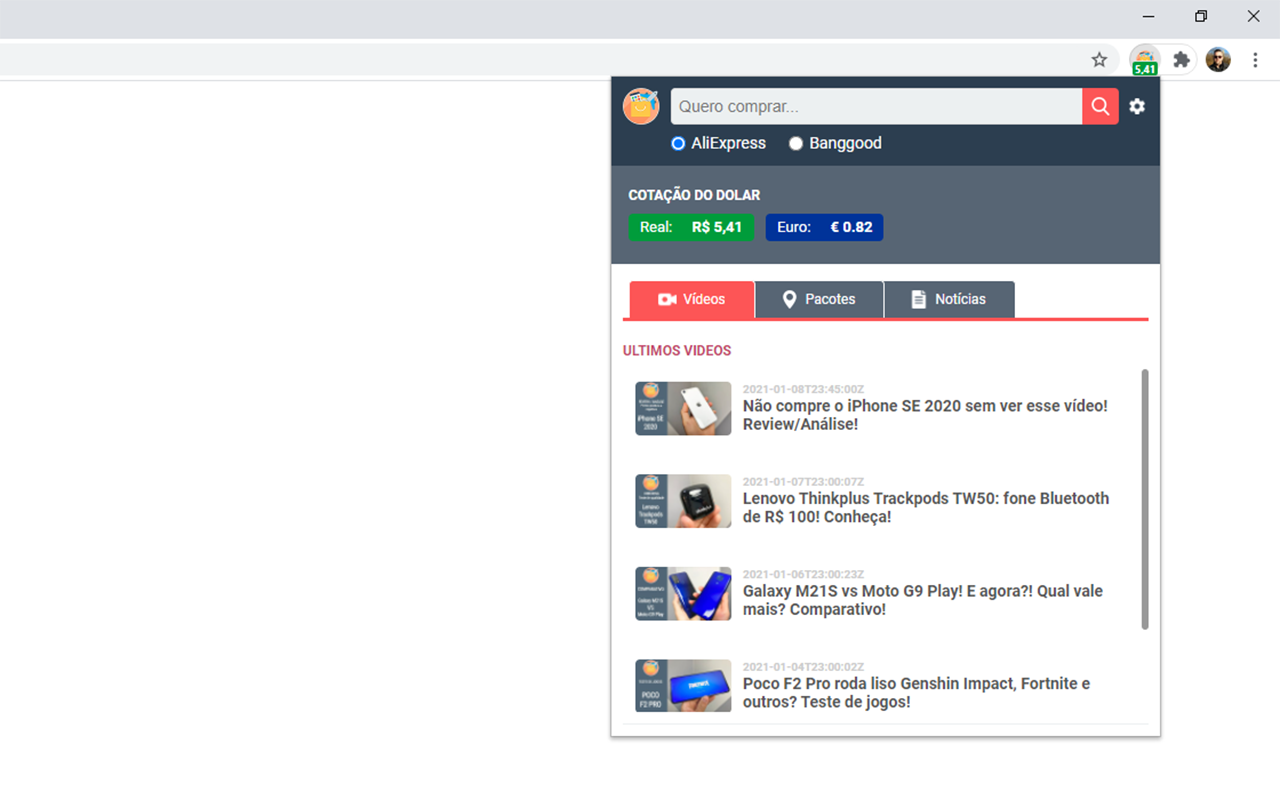Open Galaxy M21S vs Moto G9 Play title
Image resolution: width=1280 pixels, height=800 pixels.
pyautogui.click(x=923, y=600)
